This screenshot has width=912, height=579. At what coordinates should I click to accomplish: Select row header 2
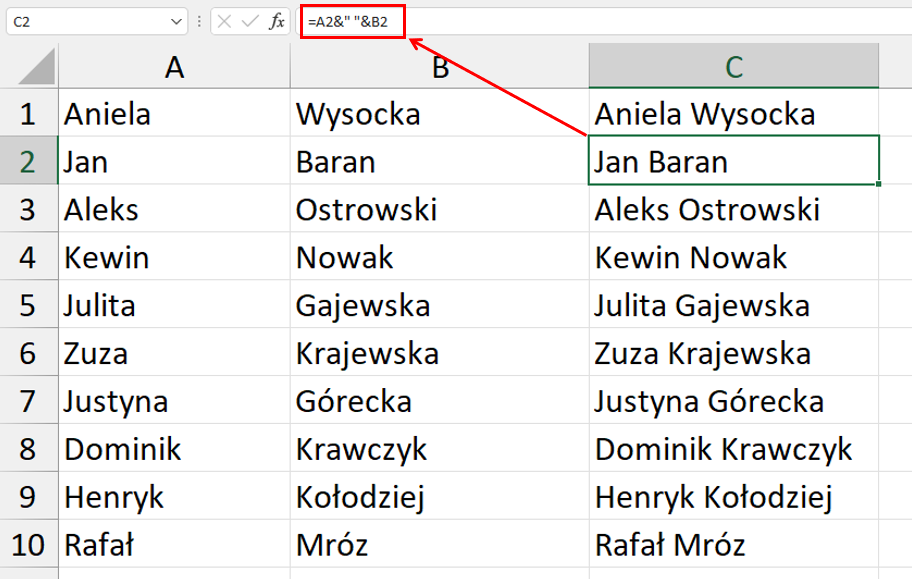[25, 162]
